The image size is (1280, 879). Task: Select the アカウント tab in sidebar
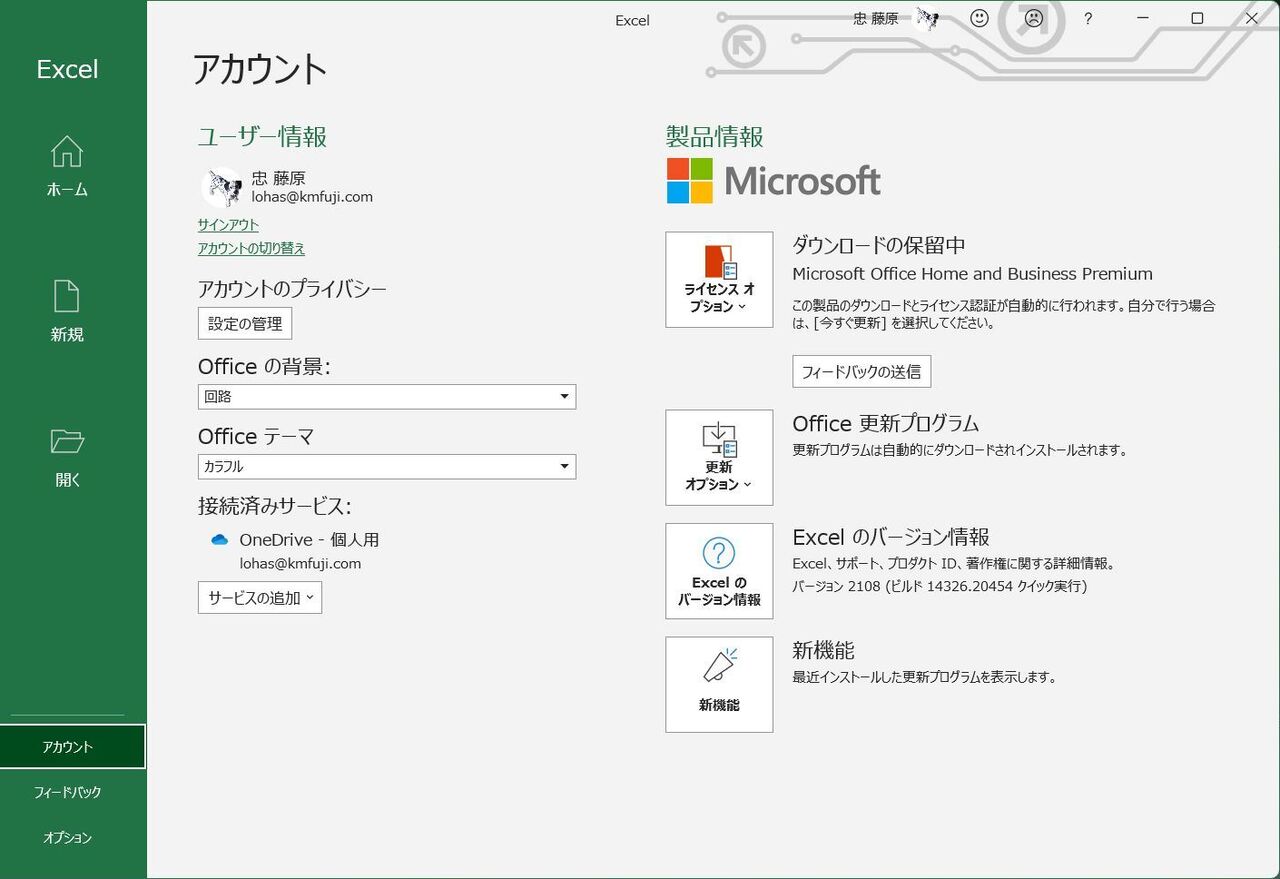73,747
